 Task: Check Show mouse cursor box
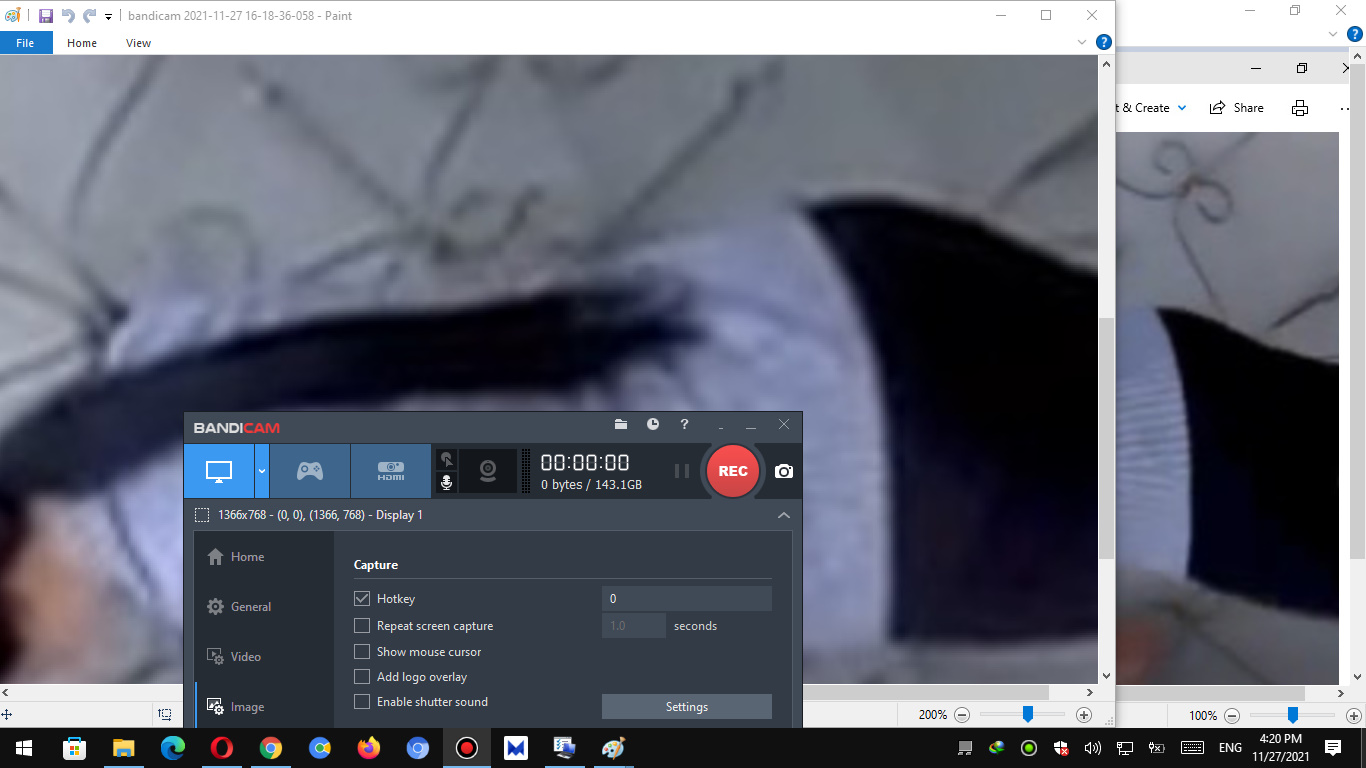click(362, 652)
